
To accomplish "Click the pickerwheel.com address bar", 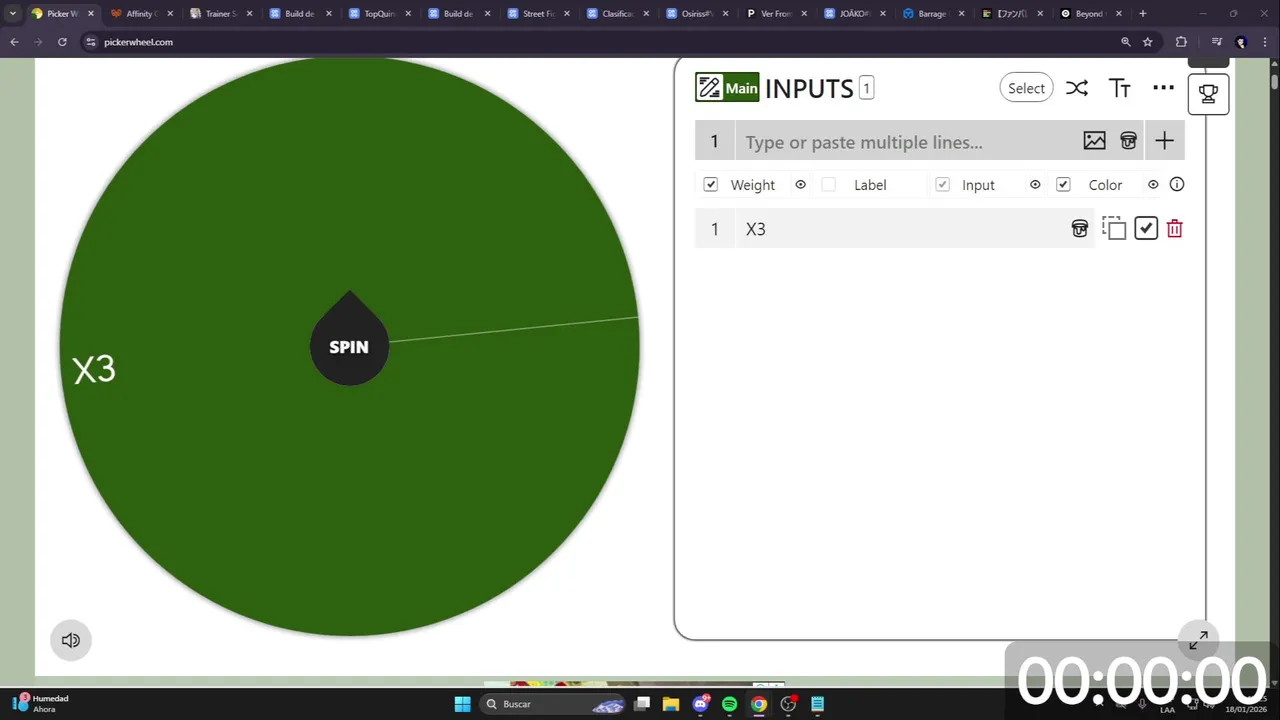I will pos(600,42).
